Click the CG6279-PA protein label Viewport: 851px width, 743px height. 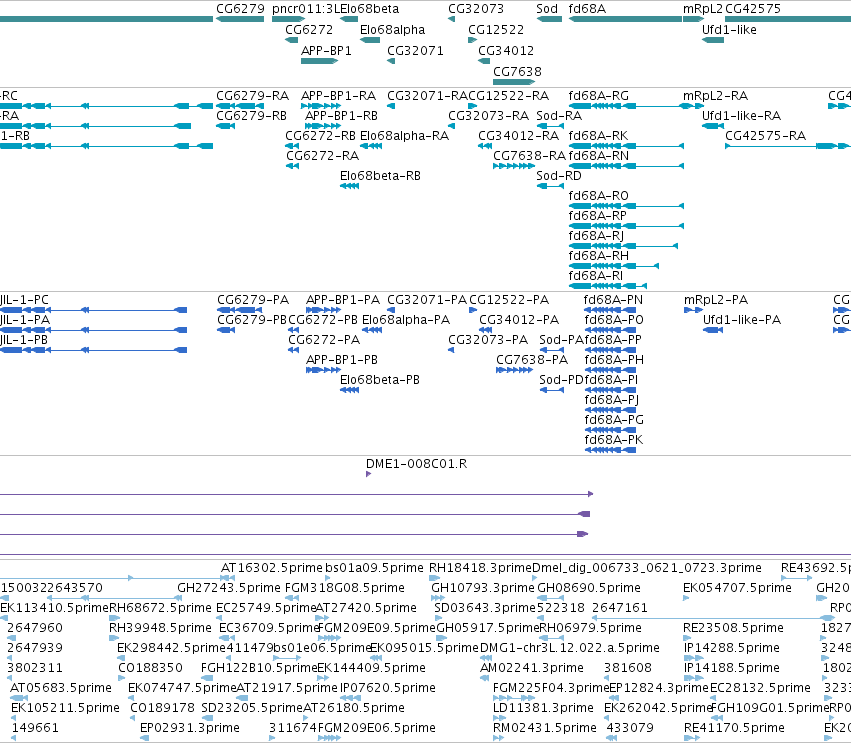click(253, 300)
